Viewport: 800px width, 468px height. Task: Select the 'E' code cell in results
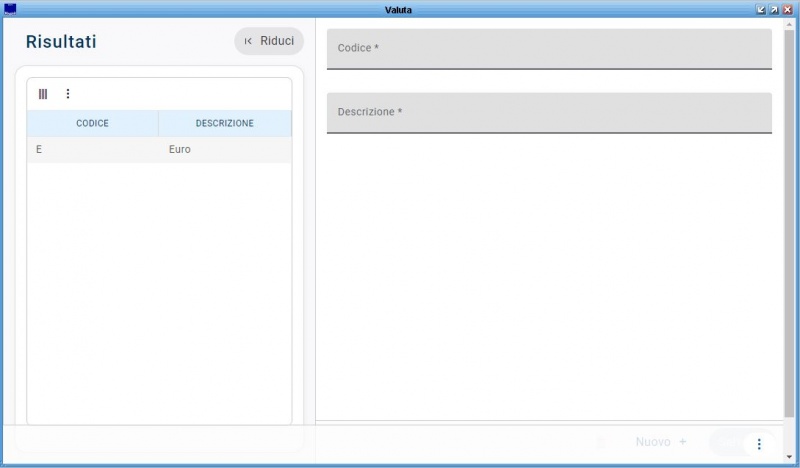[x=92, y=150]
